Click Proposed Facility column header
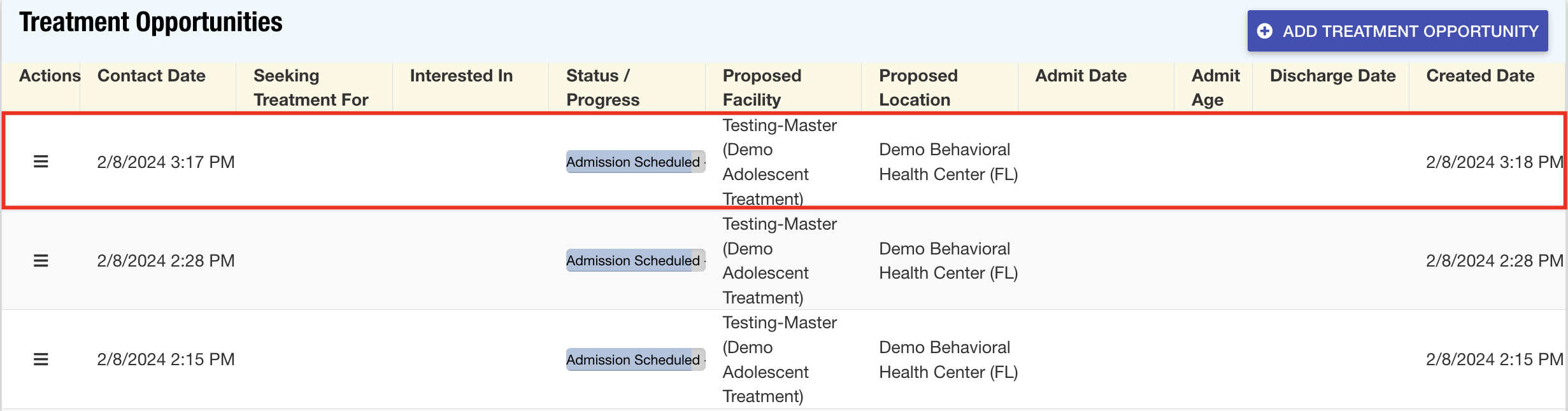Image resolution: width=1568 pixels, height=411 pixels. point(762,88)
